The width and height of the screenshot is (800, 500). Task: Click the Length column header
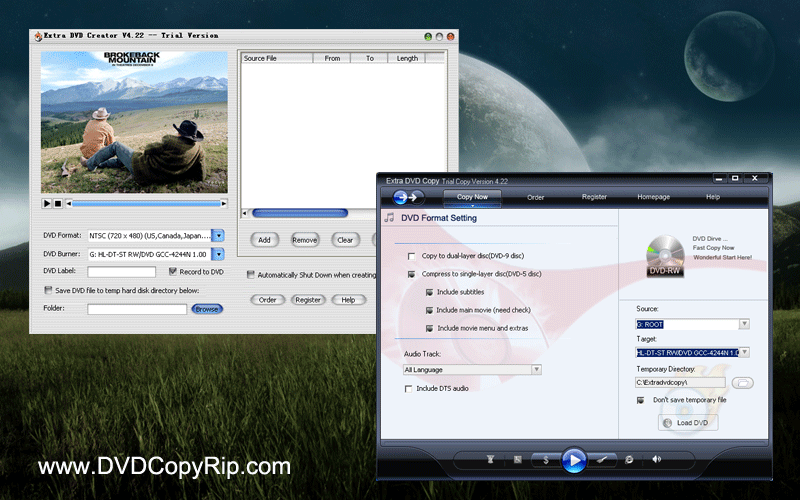coord(407,58)
